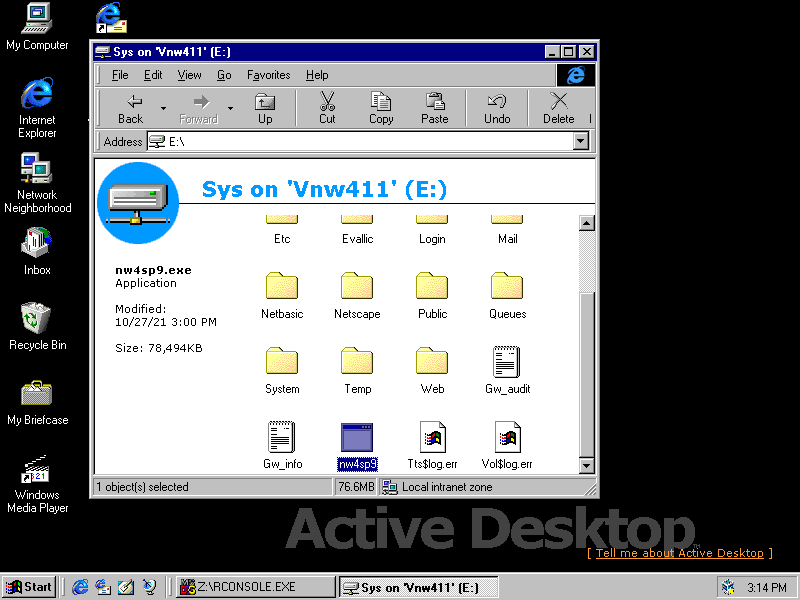
Task: Select the Gw_audit text file
Action: pyautogui.click(x=507, y=370)
